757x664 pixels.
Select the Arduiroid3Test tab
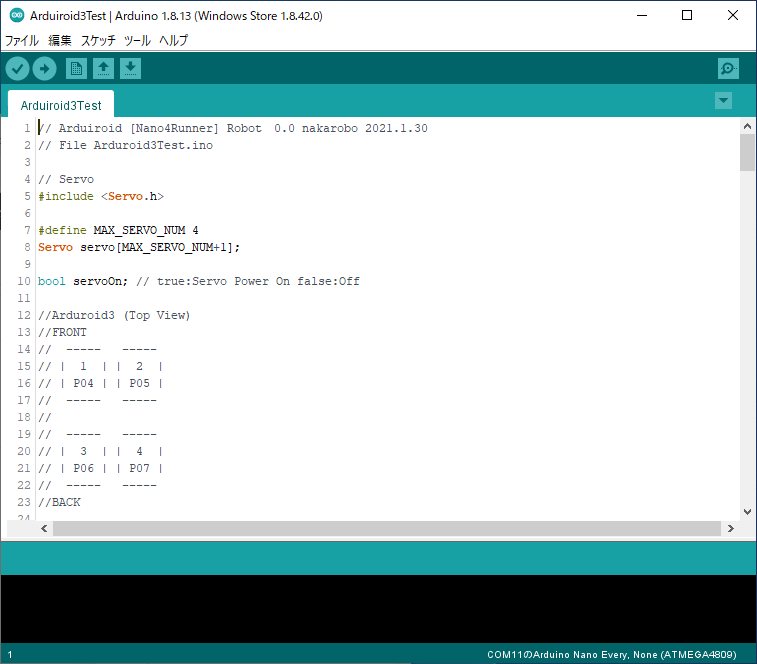pyautogui.click(x=61, y=104)
